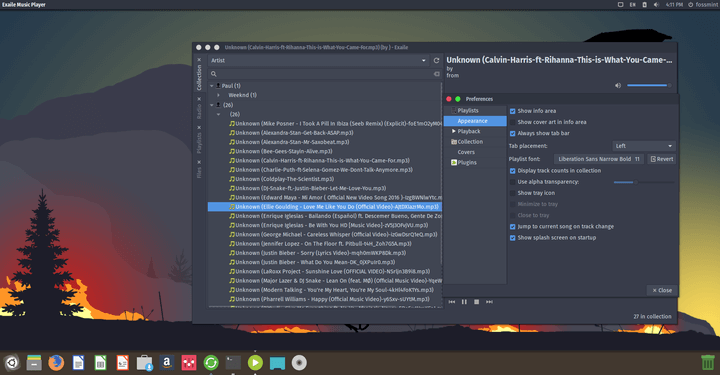Close the Radio side tab with its x
The width and height of the screenshot is (720, 375).
(199, 99)
